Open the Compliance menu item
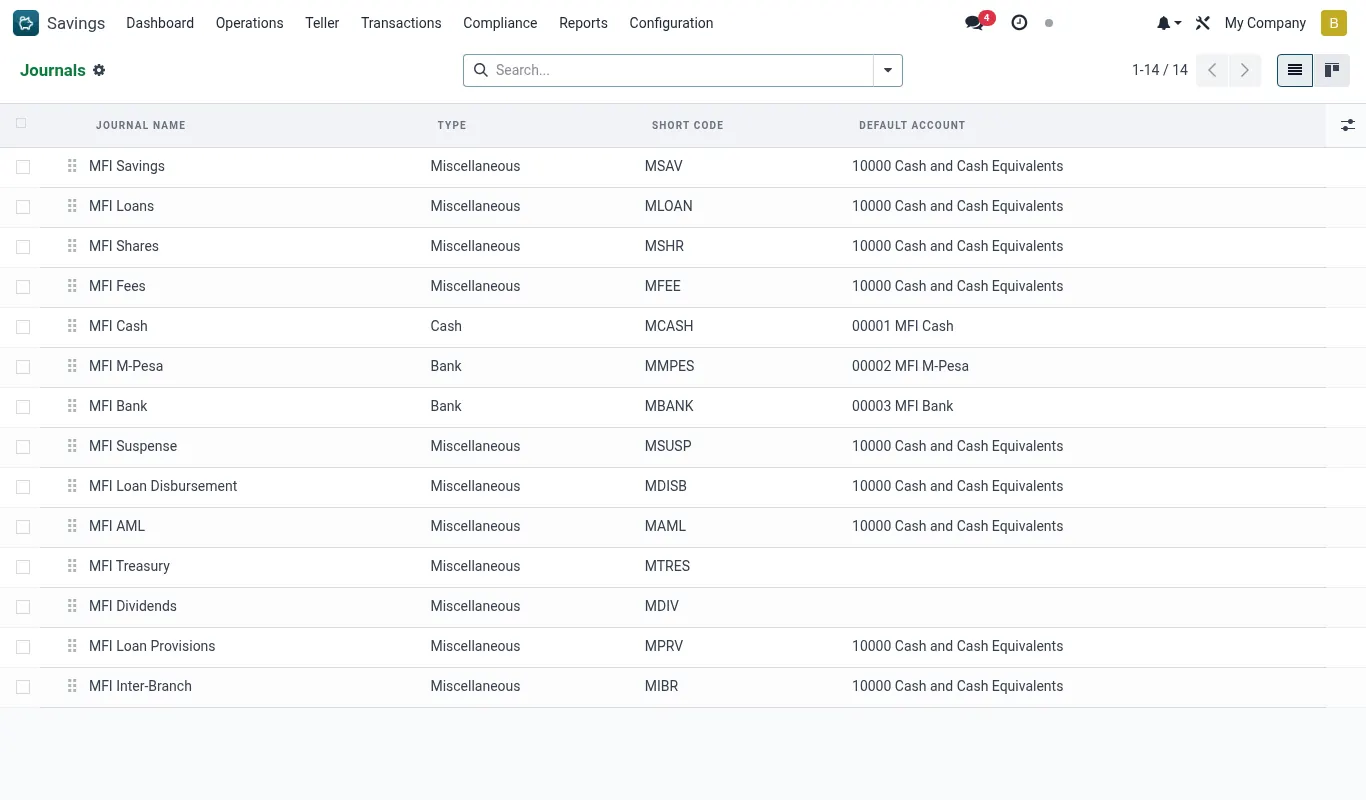 coord(500,23)
